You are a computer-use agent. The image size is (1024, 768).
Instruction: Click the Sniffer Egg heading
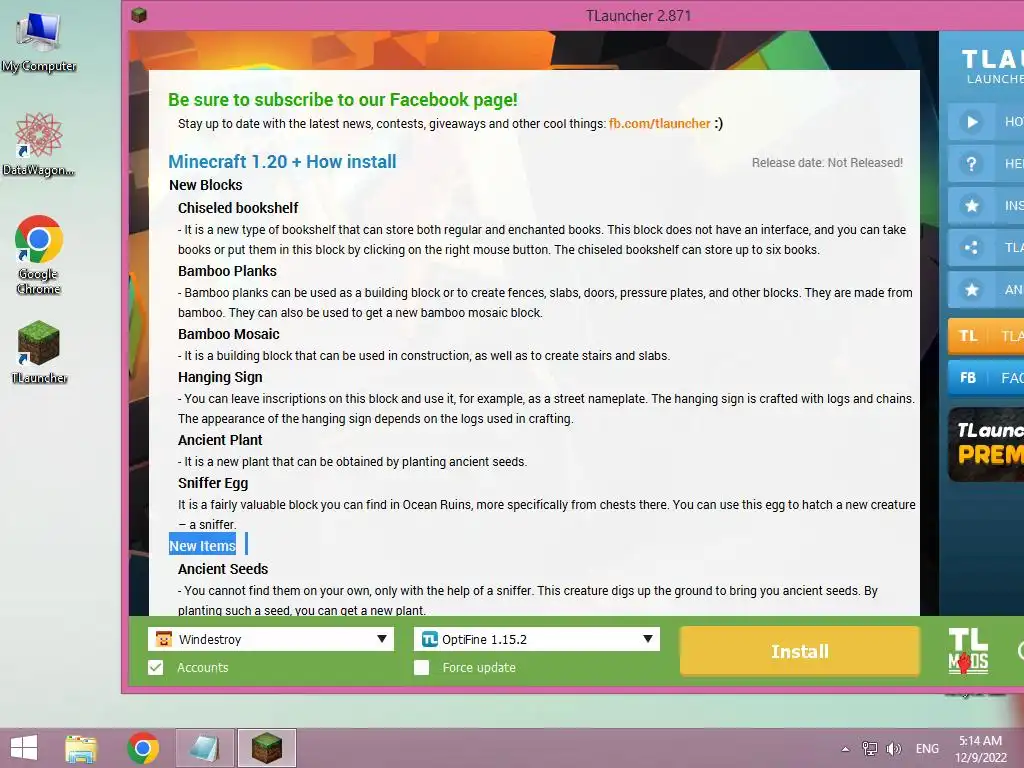pyautogui.click(x=213, y=483)
